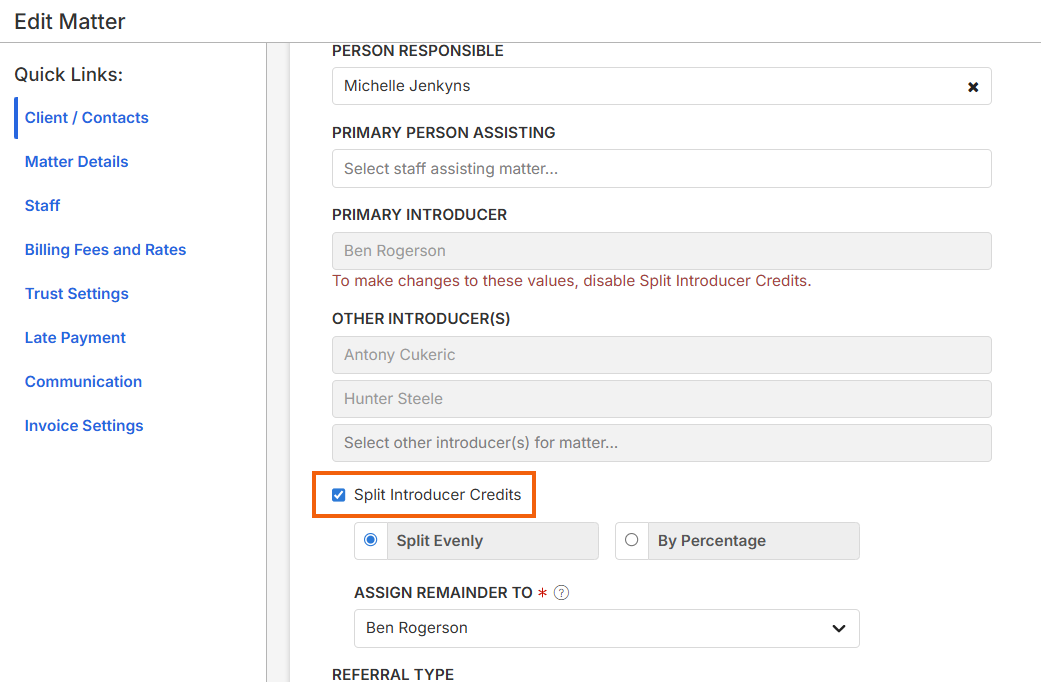Navigate to Billing Fees and Rates

click(105, 250)
